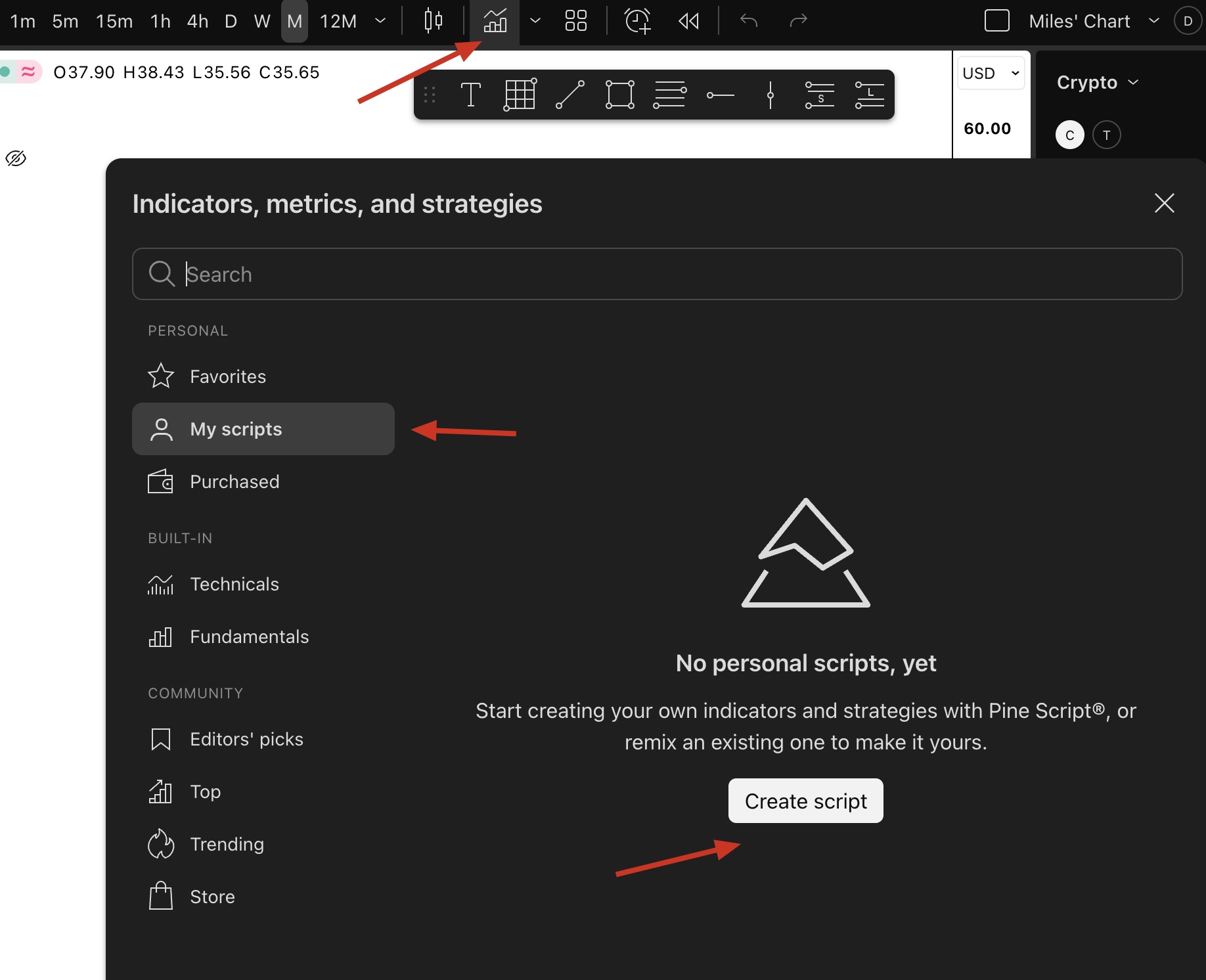Close the Indicators dialog
This screenshot has width=1206, height=980.
[x=1165, y=203]
